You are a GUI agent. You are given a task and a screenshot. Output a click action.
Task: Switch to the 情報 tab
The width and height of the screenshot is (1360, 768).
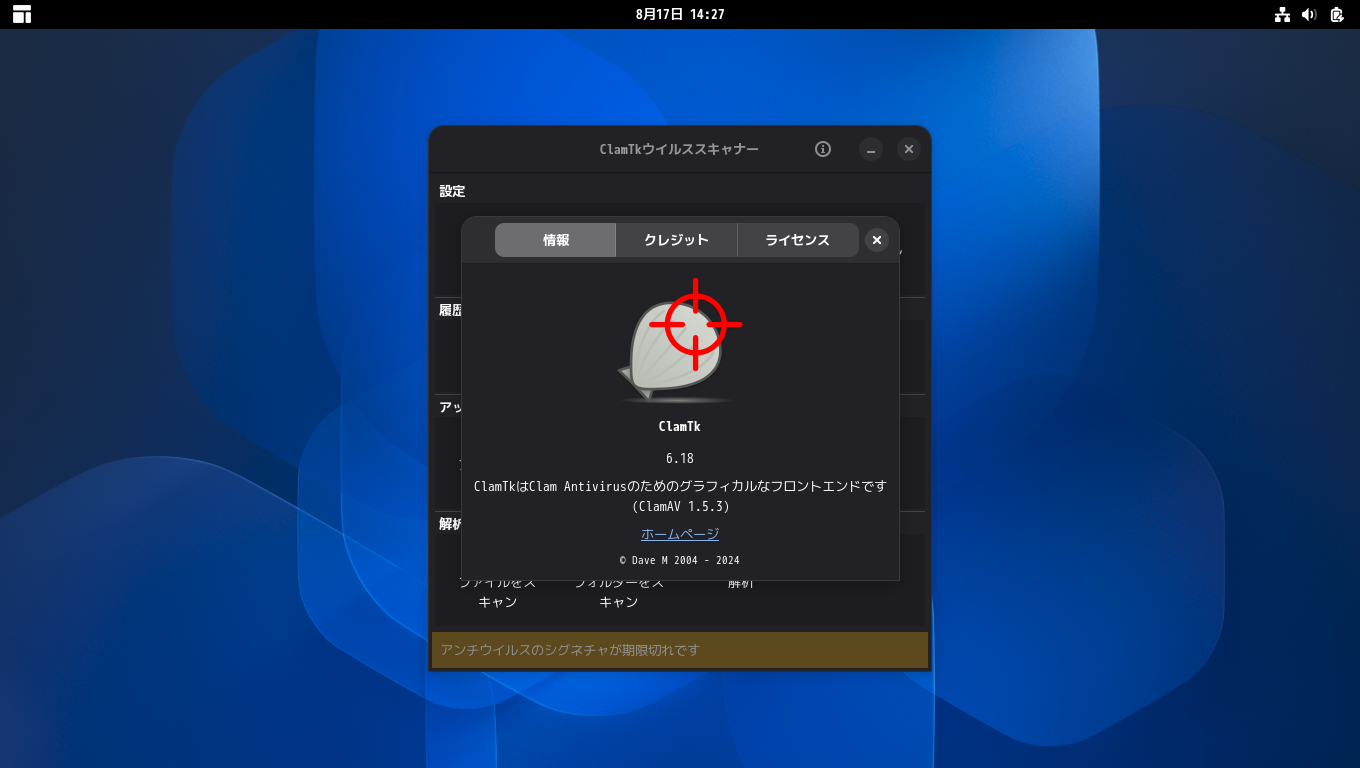[555, 240]
